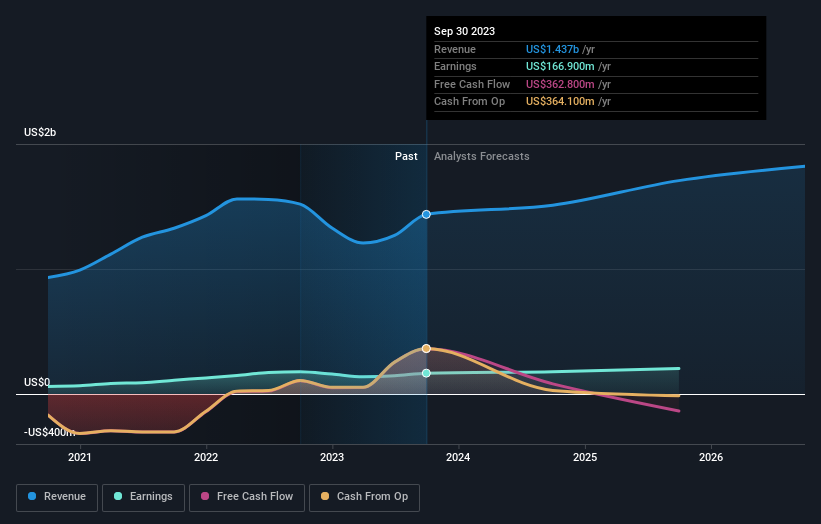Click the -US$400m y-axis label
Screen dimensions: 821x524
click(x=49, y=432)
